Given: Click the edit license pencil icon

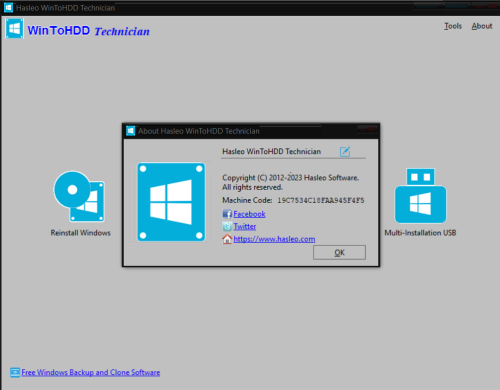Looking at the screenshot, I should (x=345, y=152).
